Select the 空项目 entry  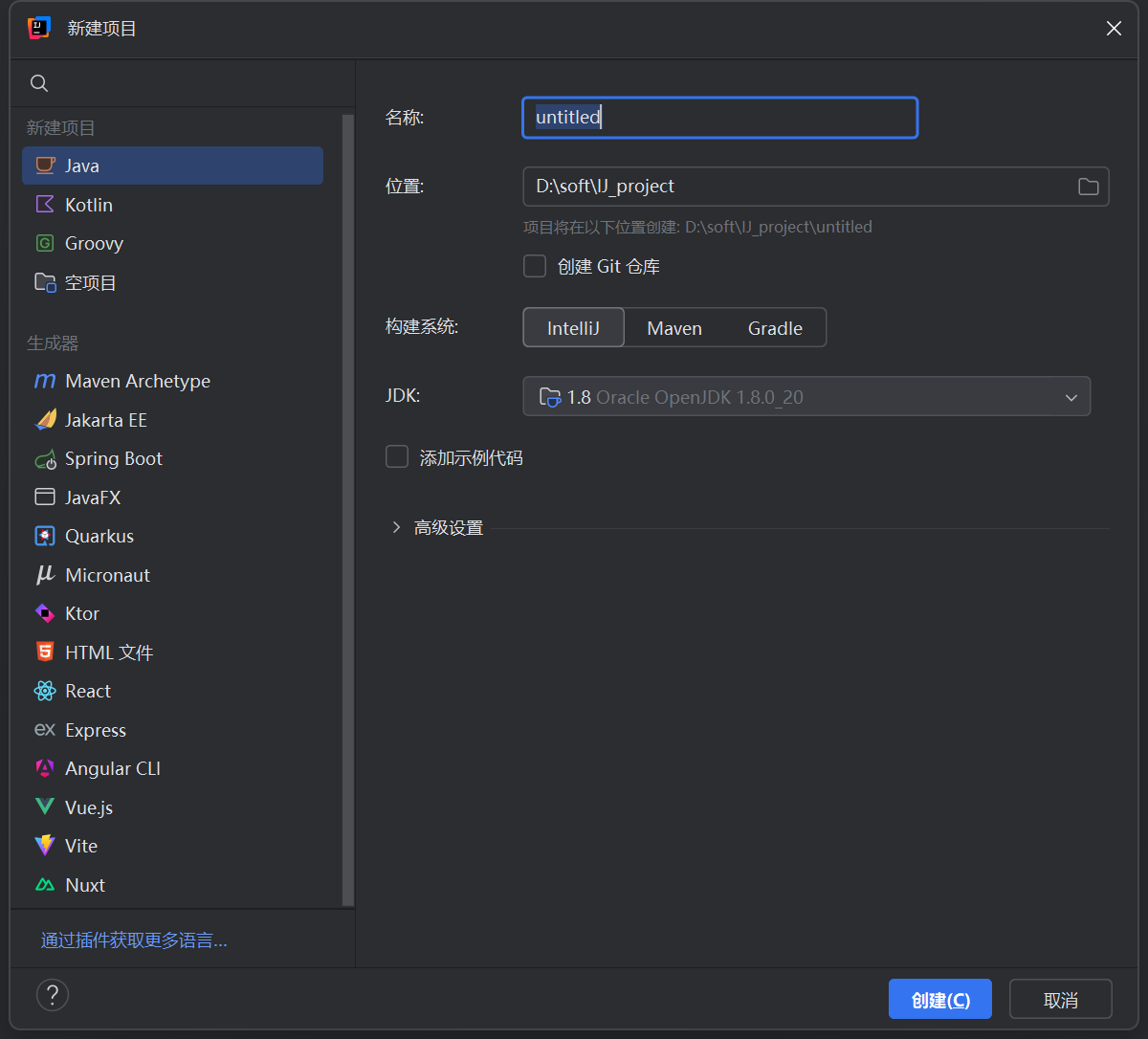coord(91,282)
